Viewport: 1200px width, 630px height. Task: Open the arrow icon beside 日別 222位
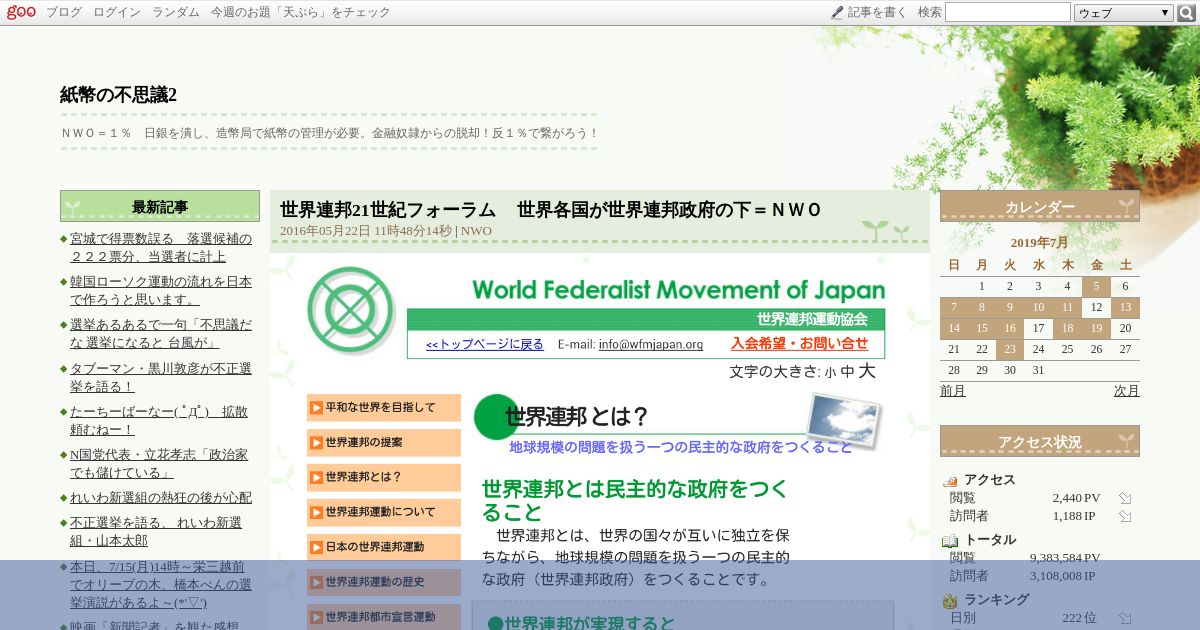tap(1125, 618)
